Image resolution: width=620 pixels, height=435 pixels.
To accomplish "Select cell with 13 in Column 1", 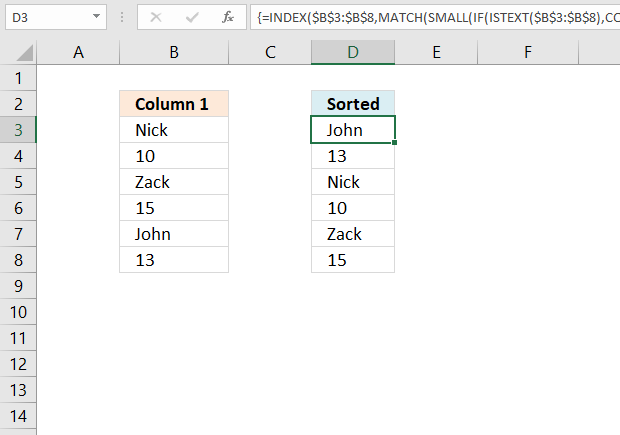I will [x=174, y=260].
